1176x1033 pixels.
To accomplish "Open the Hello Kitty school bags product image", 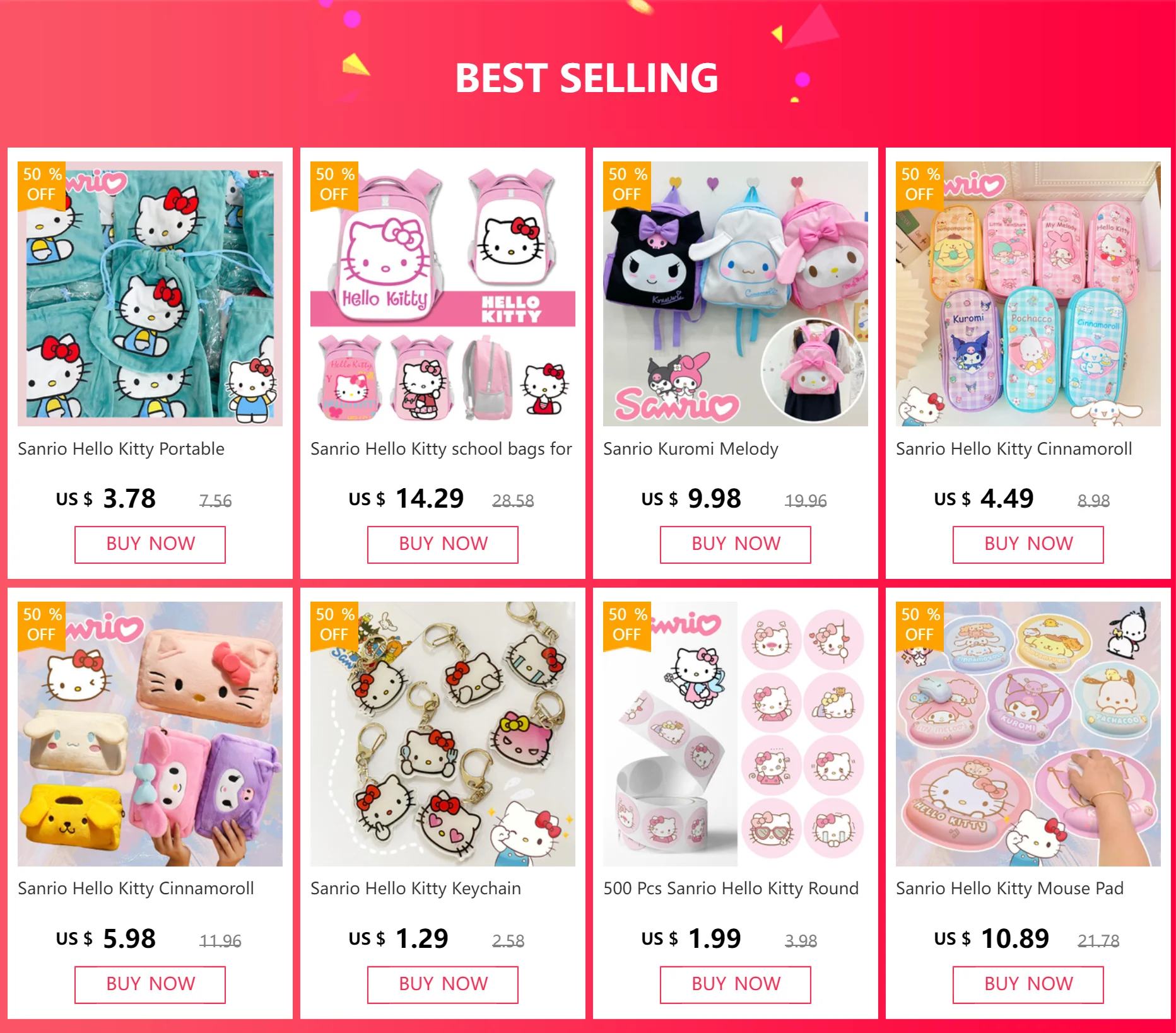I will 443,294.
